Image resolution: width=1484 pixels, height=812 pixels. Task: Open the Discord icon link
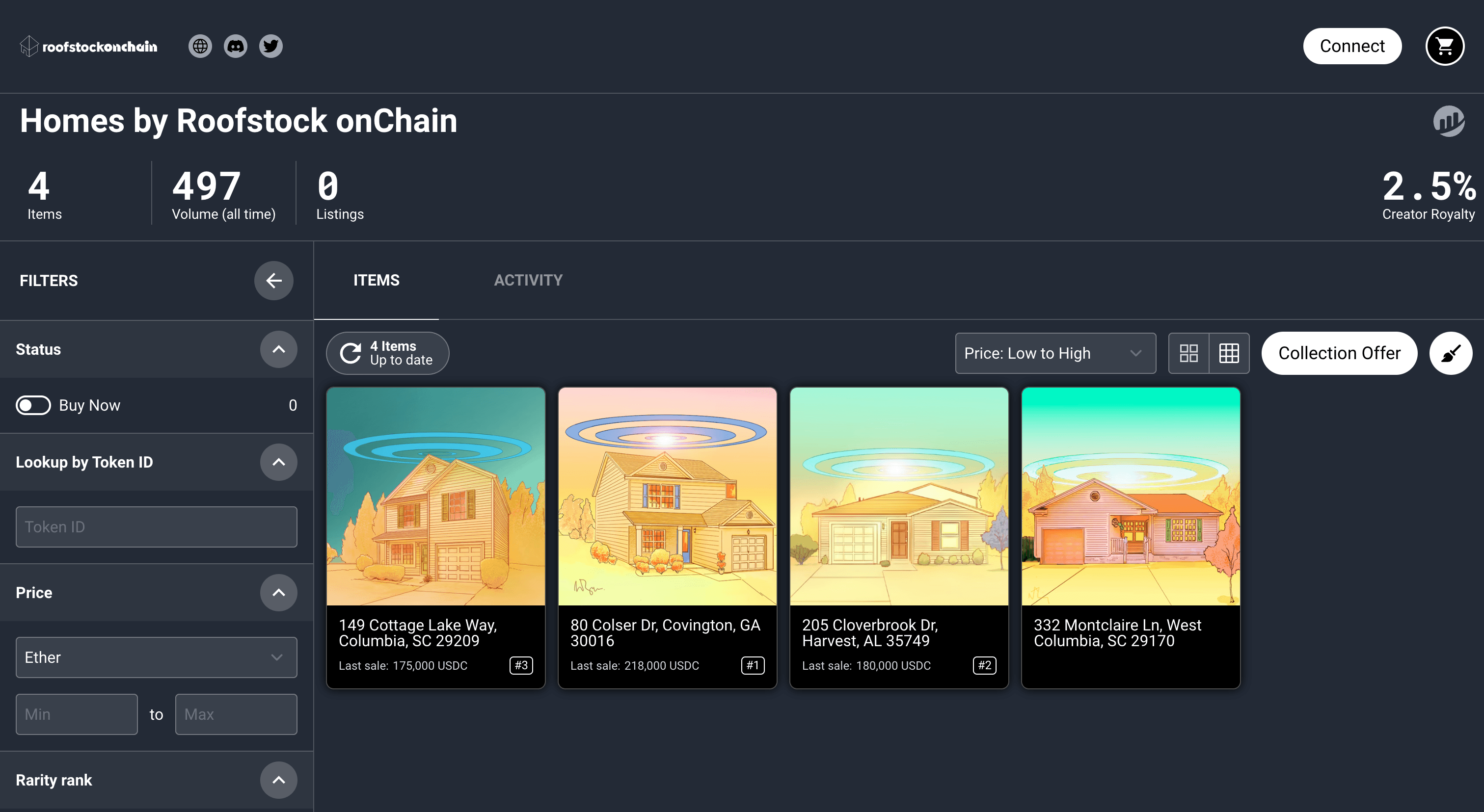pyautogui.click(x=235, y=46)
